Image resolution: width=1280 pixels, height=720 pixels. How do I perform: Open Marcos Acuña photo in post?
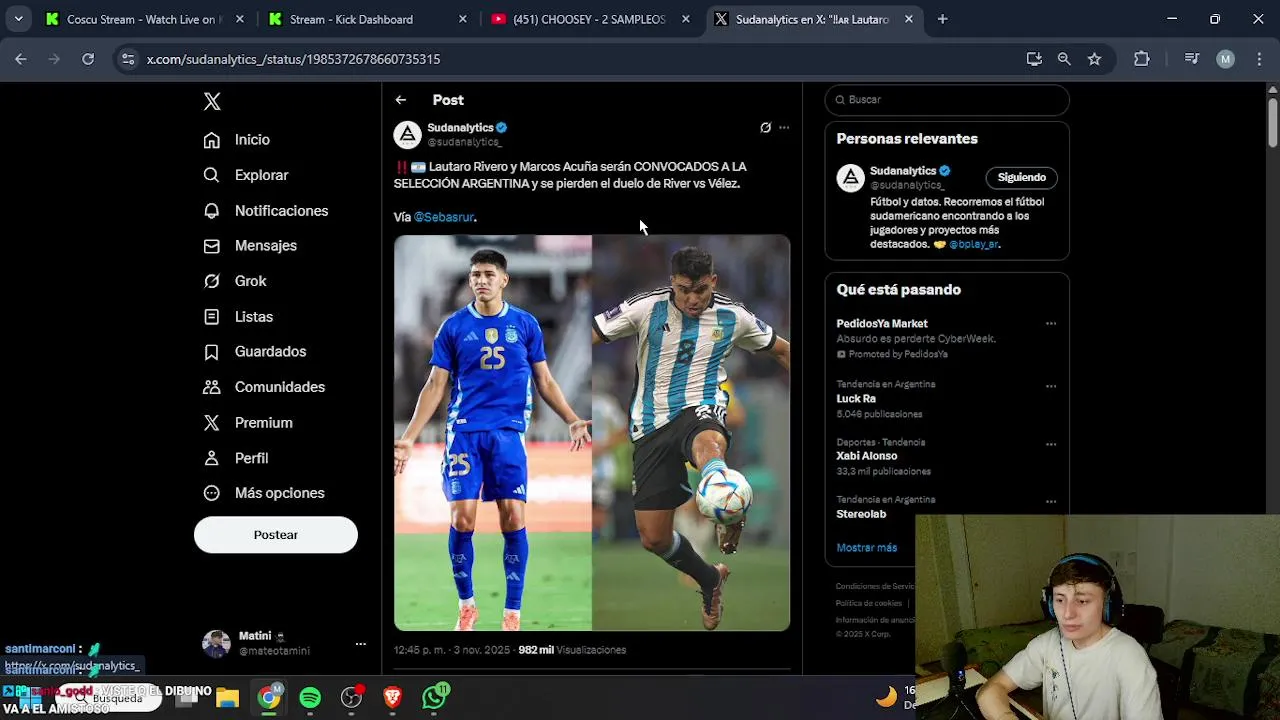pyautogui.click(x=691, y=433)
